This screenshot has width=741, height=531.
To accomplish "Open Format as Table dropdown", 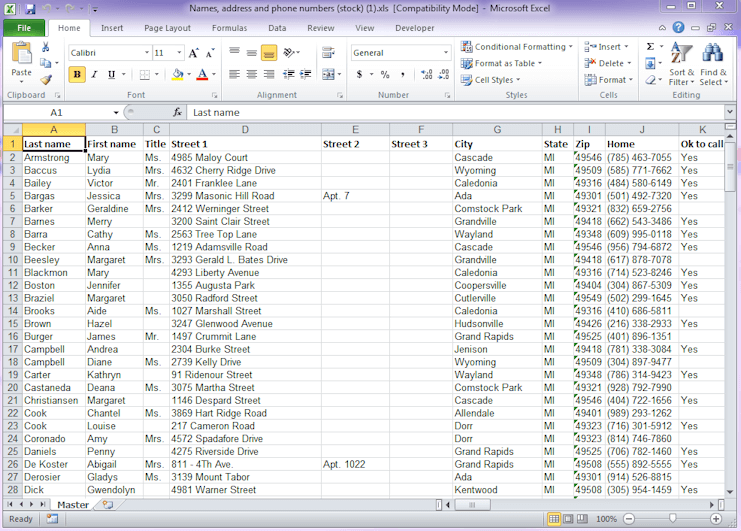I will [501, 63].
